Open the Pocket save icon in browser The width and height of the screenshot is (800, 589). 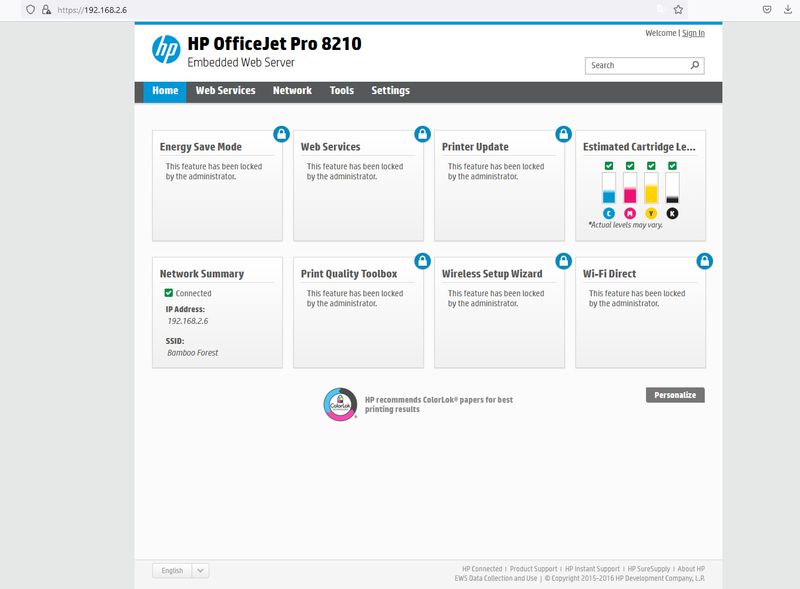[x=767, y=10]
